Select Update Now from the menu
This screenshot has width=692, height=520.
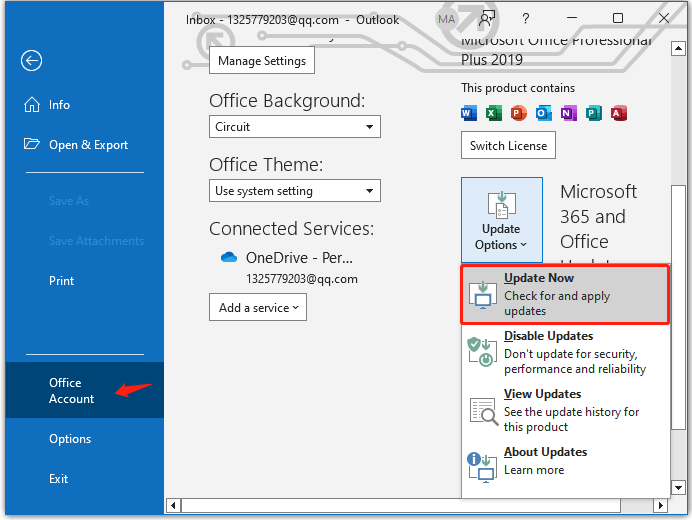pos(565,294)
